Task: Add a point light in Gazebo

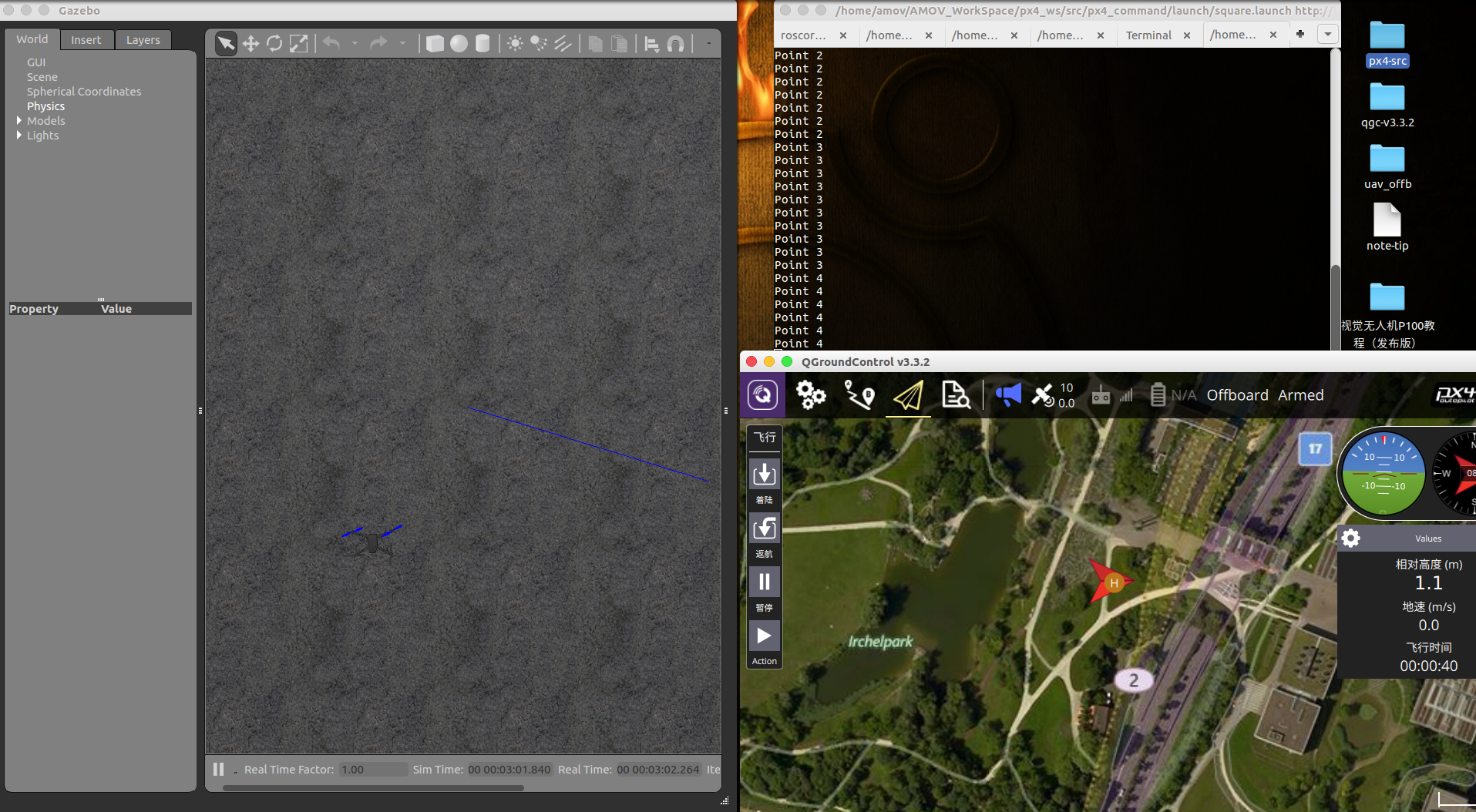Action: [x=515, y=43]
